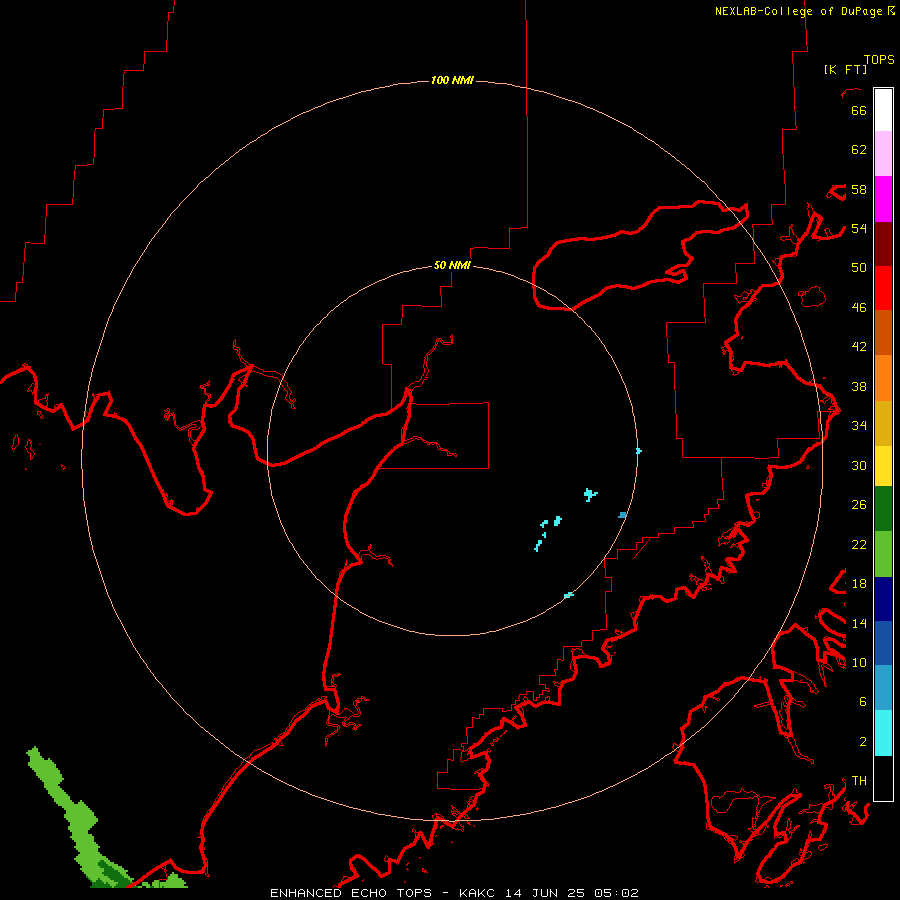Click the '10' legend value label

[x=859, y=663]
